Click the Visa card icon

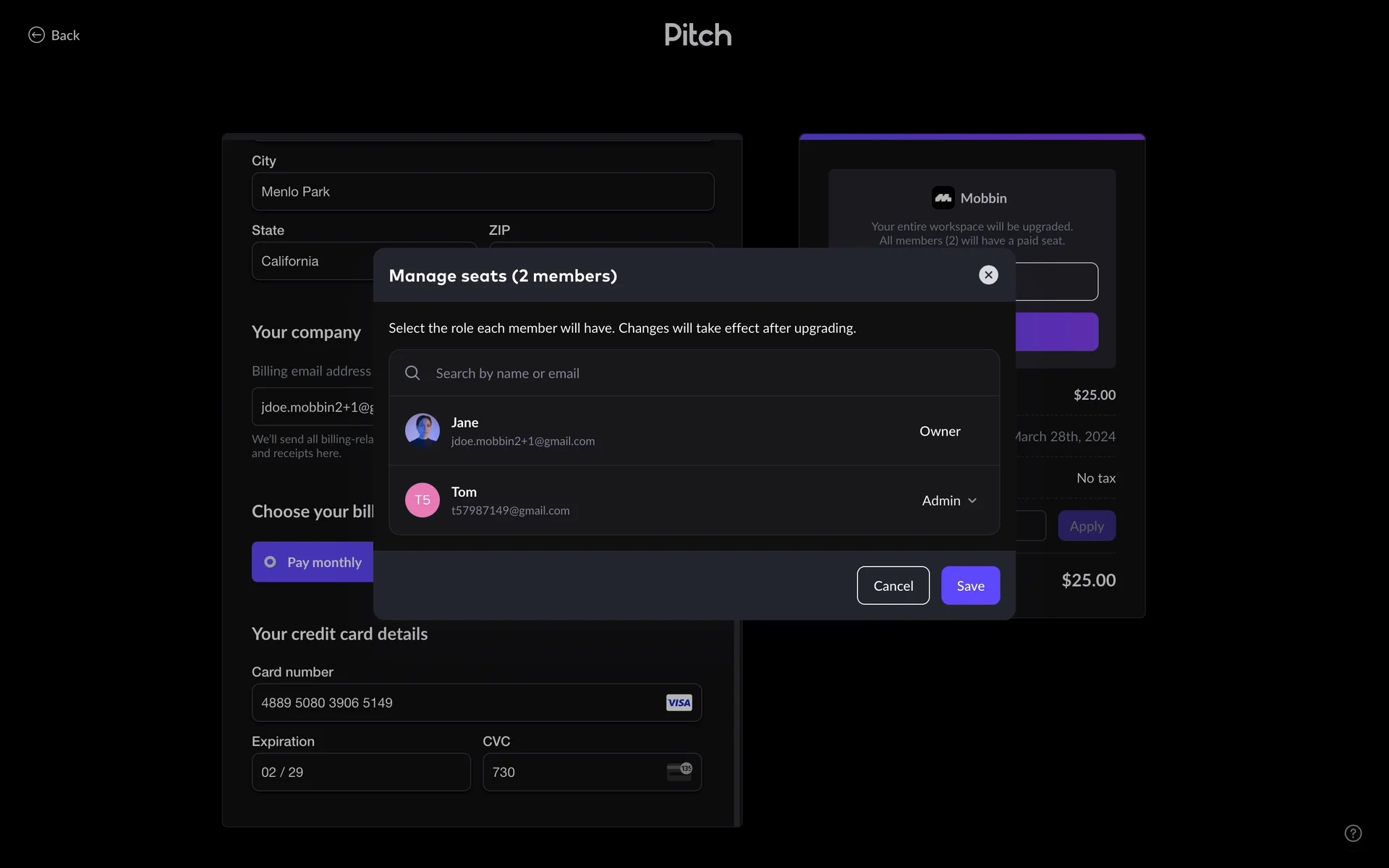[679, 702]
